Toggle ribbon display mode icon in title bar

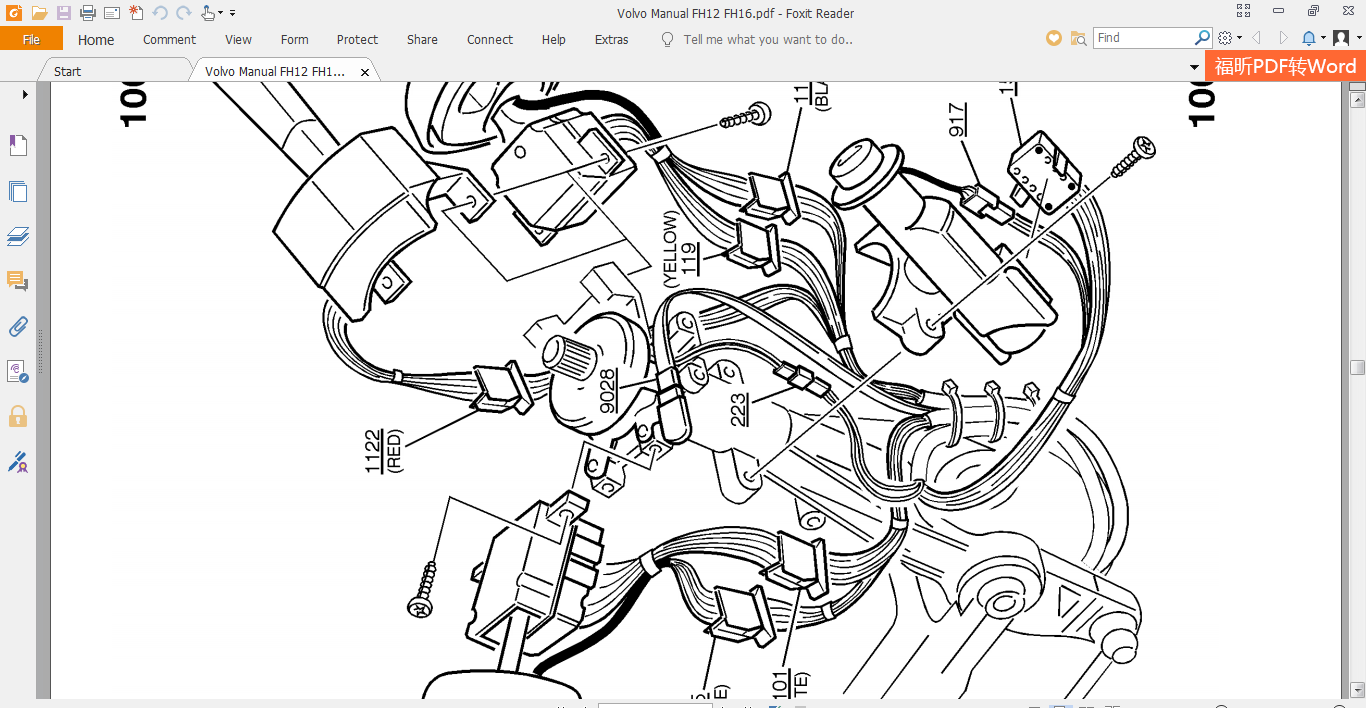[1243, 11]
